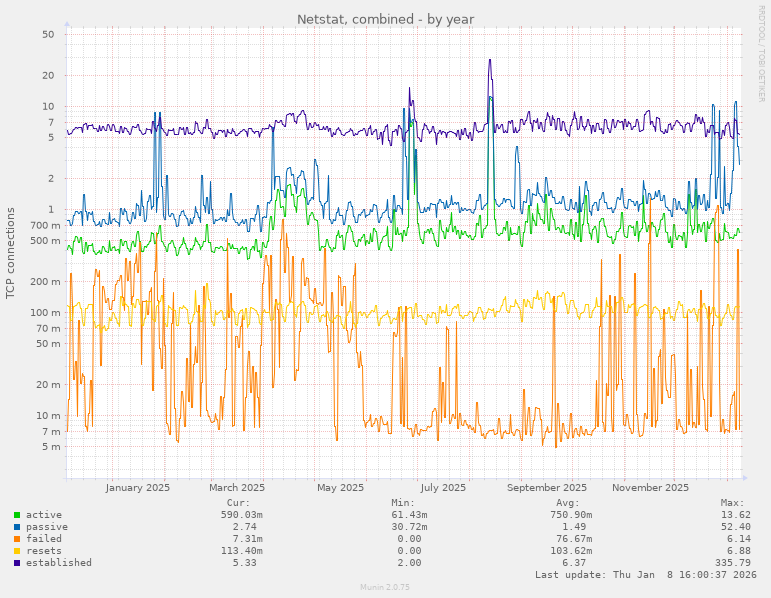Click active minimum value 61.43m

coord(409,515)
